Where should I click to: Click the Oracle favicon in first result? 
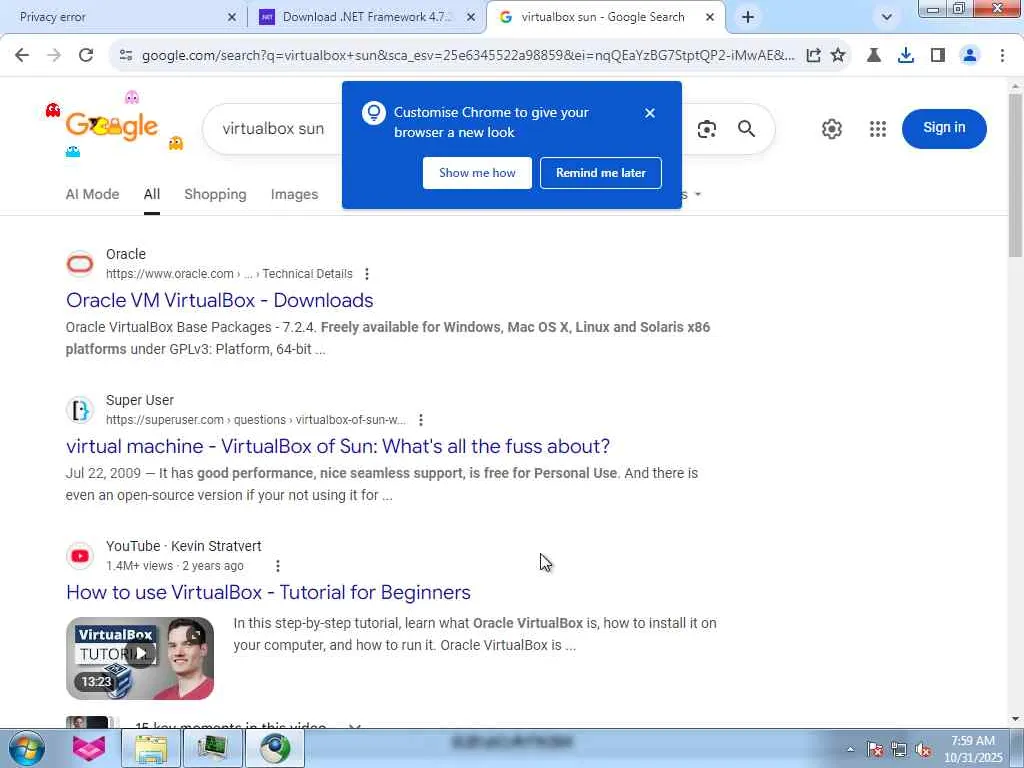[80, 264]
